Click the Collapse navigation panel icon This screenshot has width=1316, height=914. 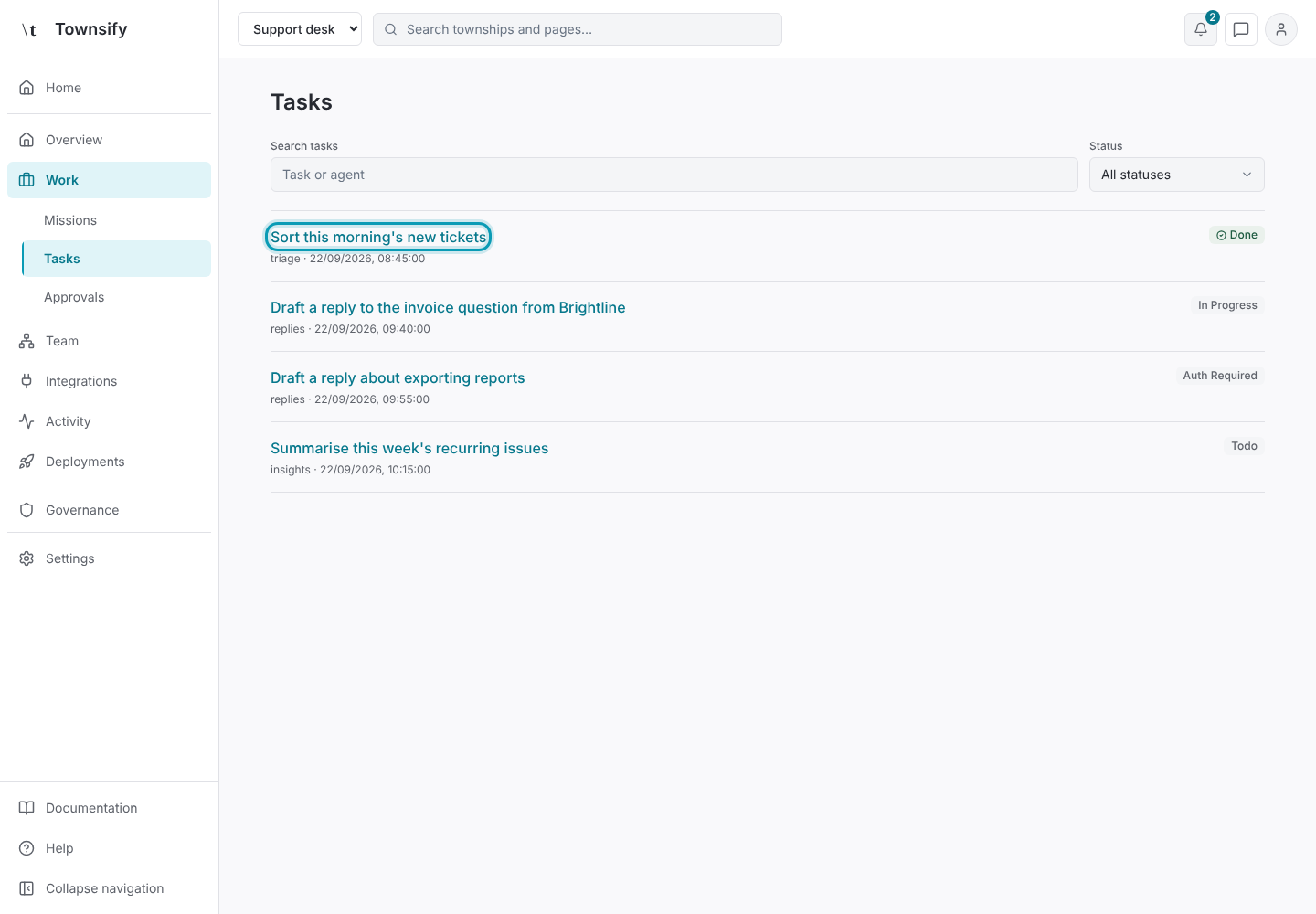[x=27, y=888]
